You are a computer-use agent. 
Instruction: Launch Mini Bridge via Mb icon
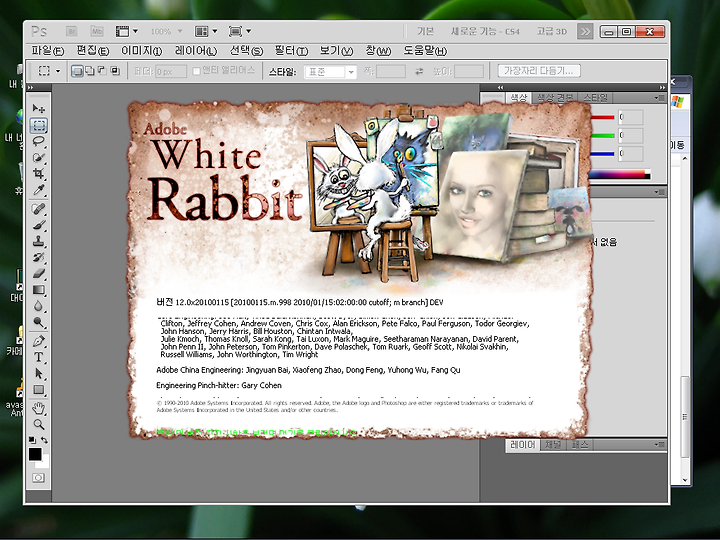coord(97,31)
